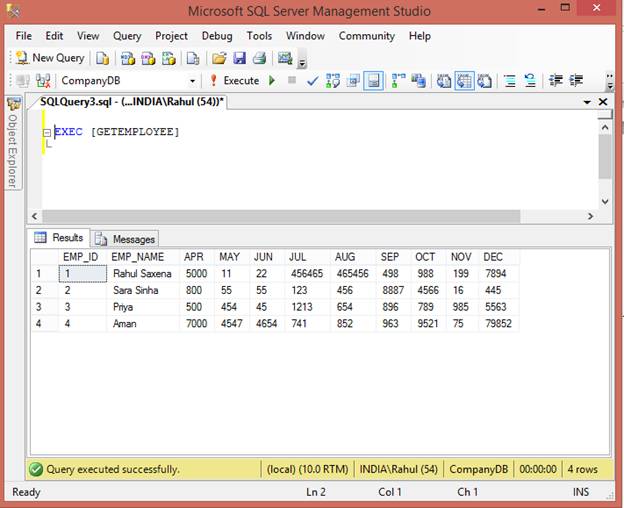Open the View menu
Image resolution: width=624 pixels, height=508 pixels.
point(88,36)
